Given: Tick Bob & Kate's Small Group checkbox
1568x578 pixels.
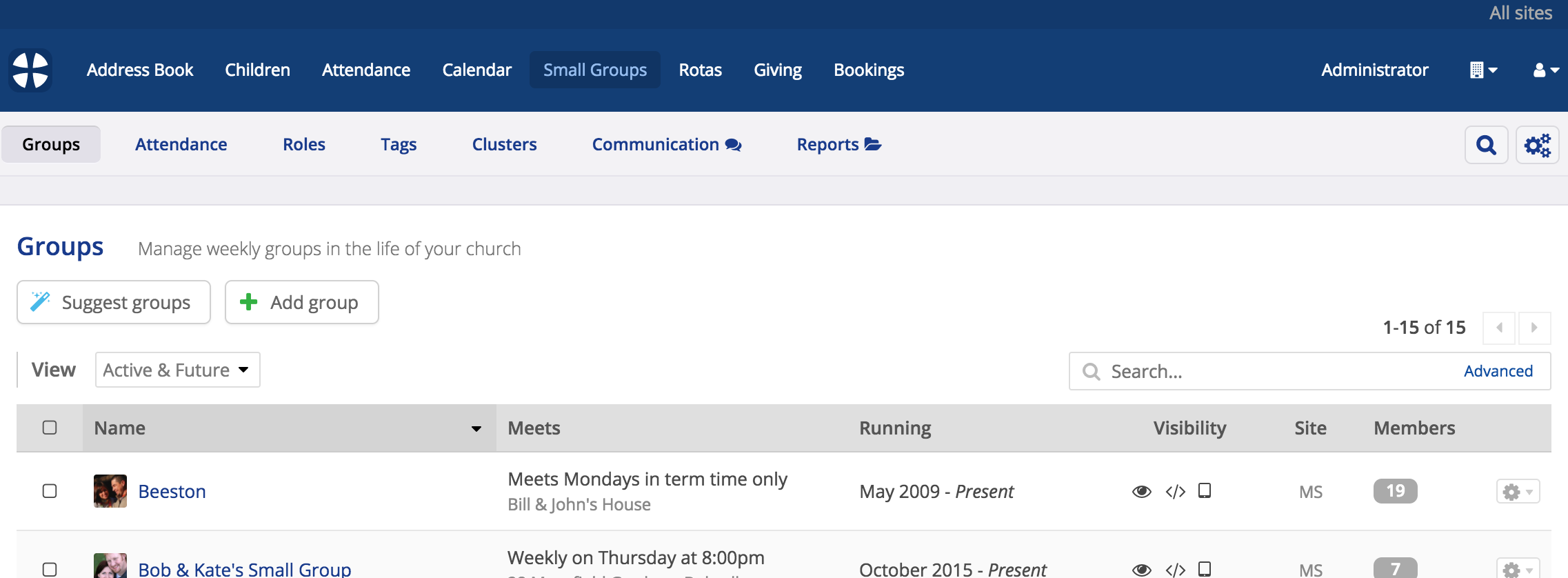Looking at the screenshot, I should (50, 569).
